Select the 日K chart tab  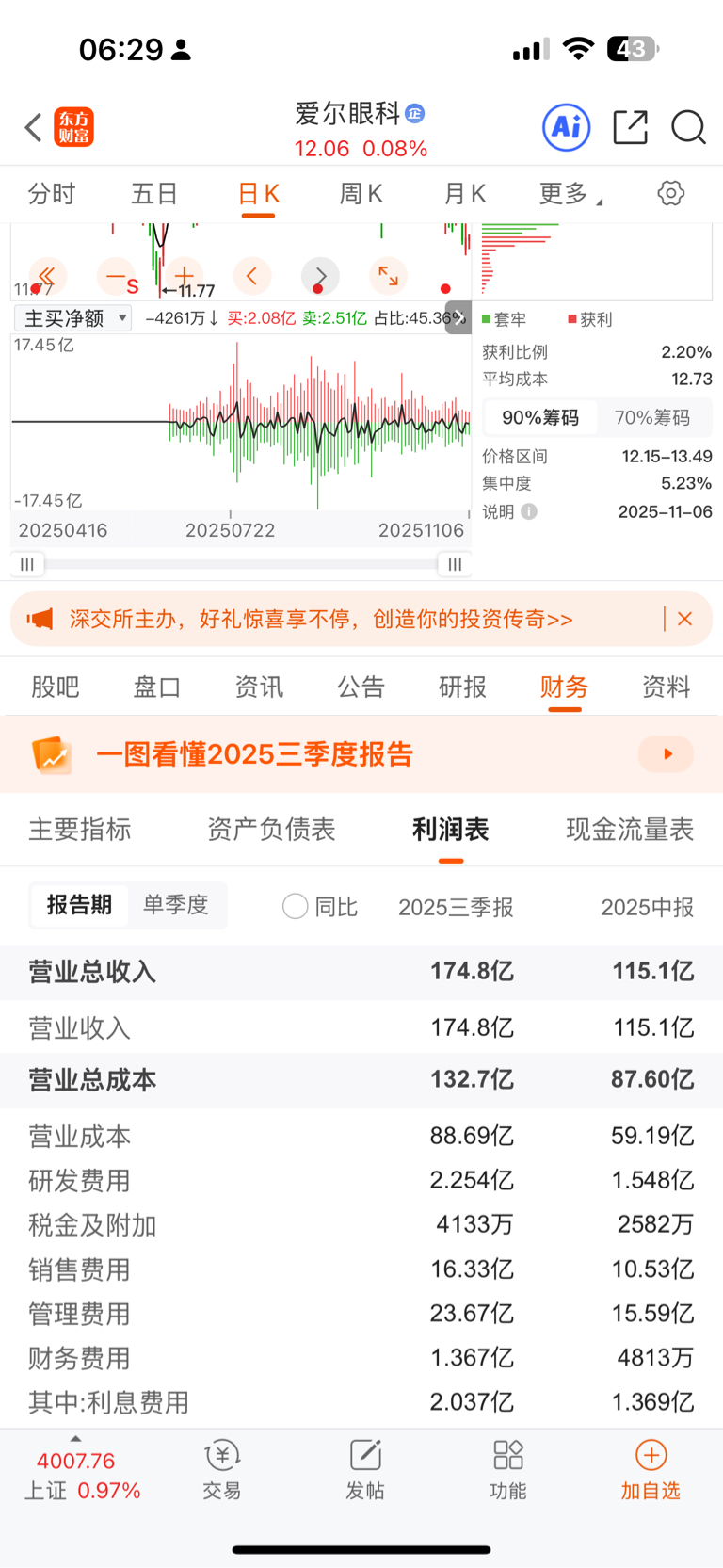click(x=258, y=194)
